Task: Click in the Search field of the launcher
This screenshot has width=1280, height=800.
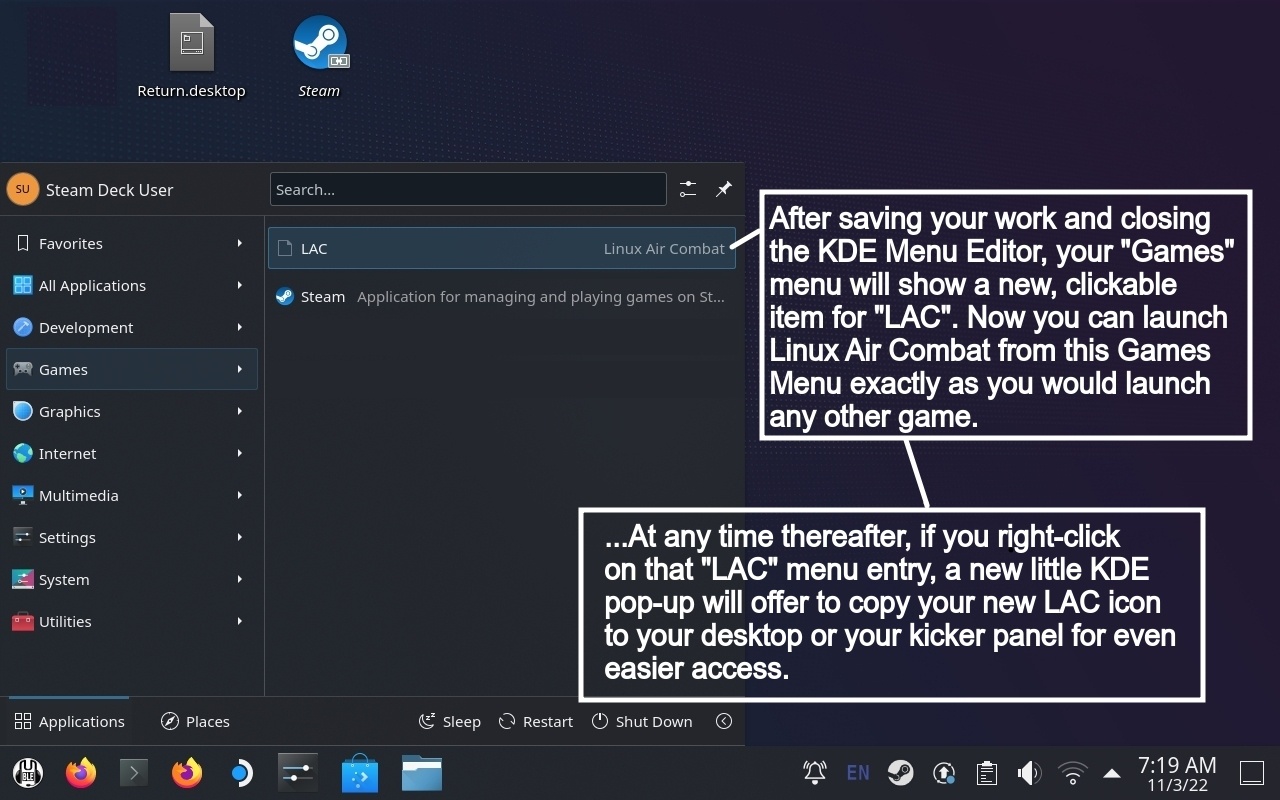Action: [x=468, y=189]
